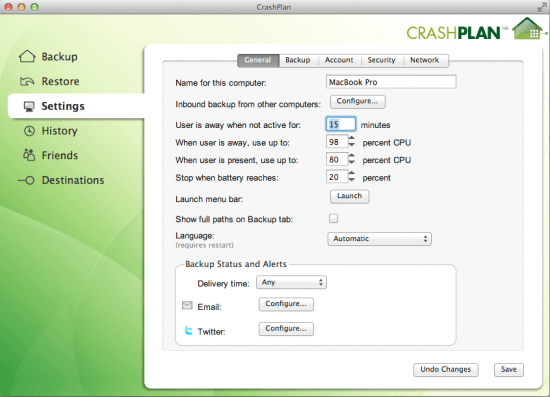Click the Settings monitor icon in sidebar
The image size is (550, 397).
point(29,106)
